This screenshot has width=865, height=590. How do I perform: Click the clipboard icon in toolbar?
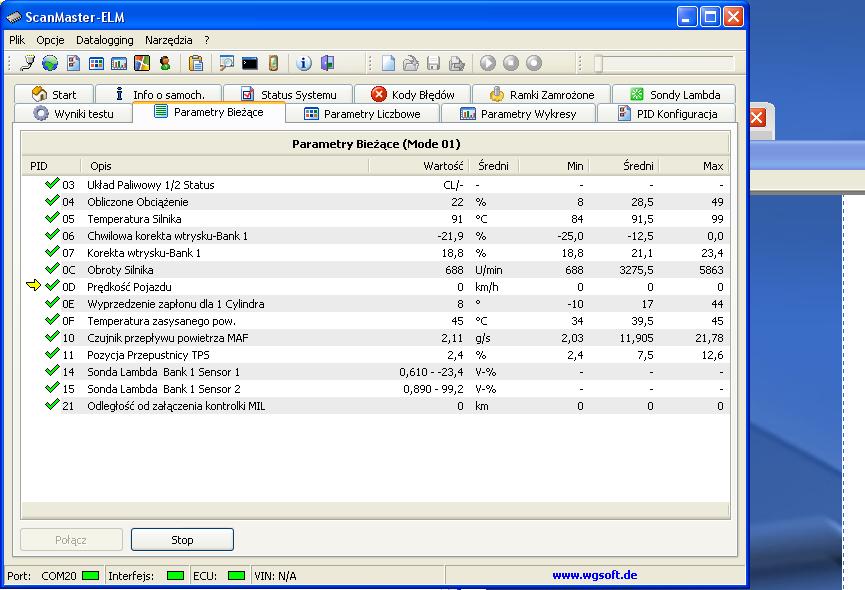tap(196, 64)
